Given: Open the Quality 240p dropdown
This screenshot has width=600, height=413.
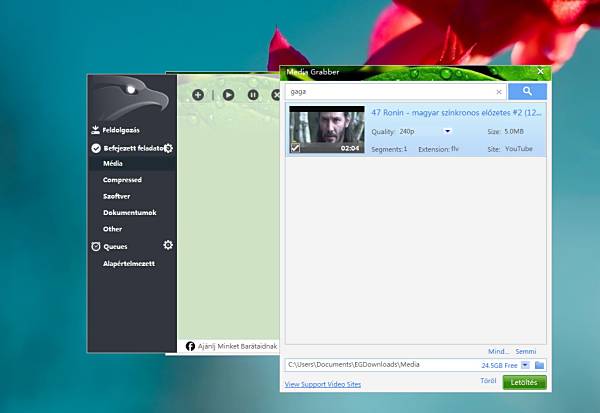Looking at the screenshot, I should click(x=448, y=131).
